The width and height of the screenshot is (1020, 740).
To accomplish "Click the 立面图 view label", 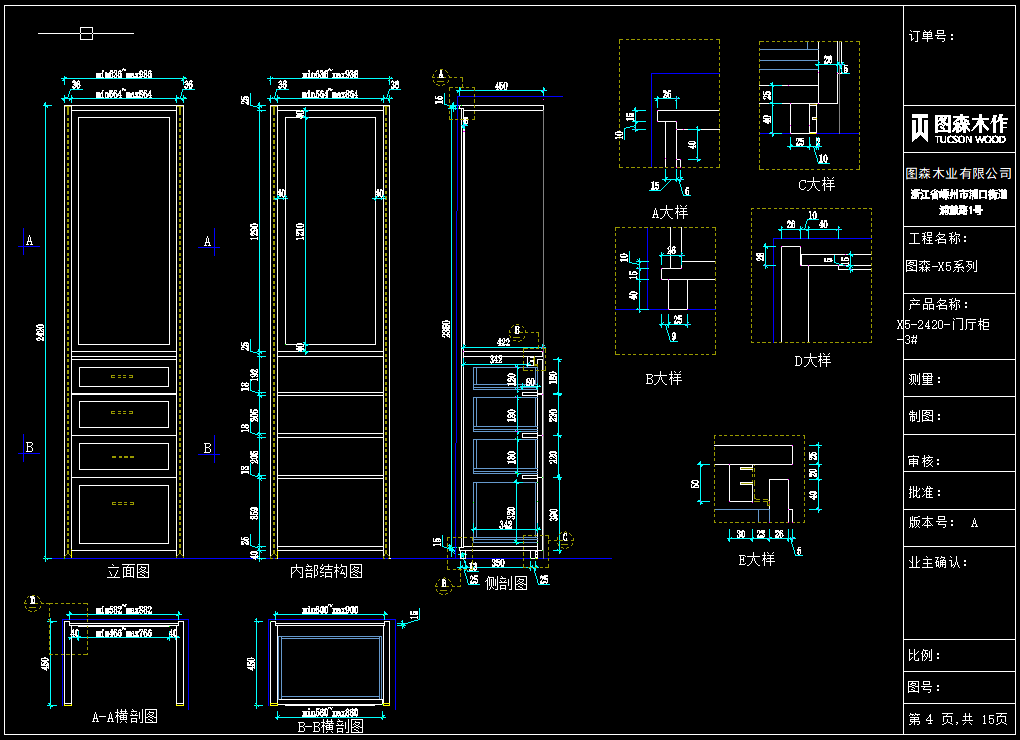I will 128,572.
